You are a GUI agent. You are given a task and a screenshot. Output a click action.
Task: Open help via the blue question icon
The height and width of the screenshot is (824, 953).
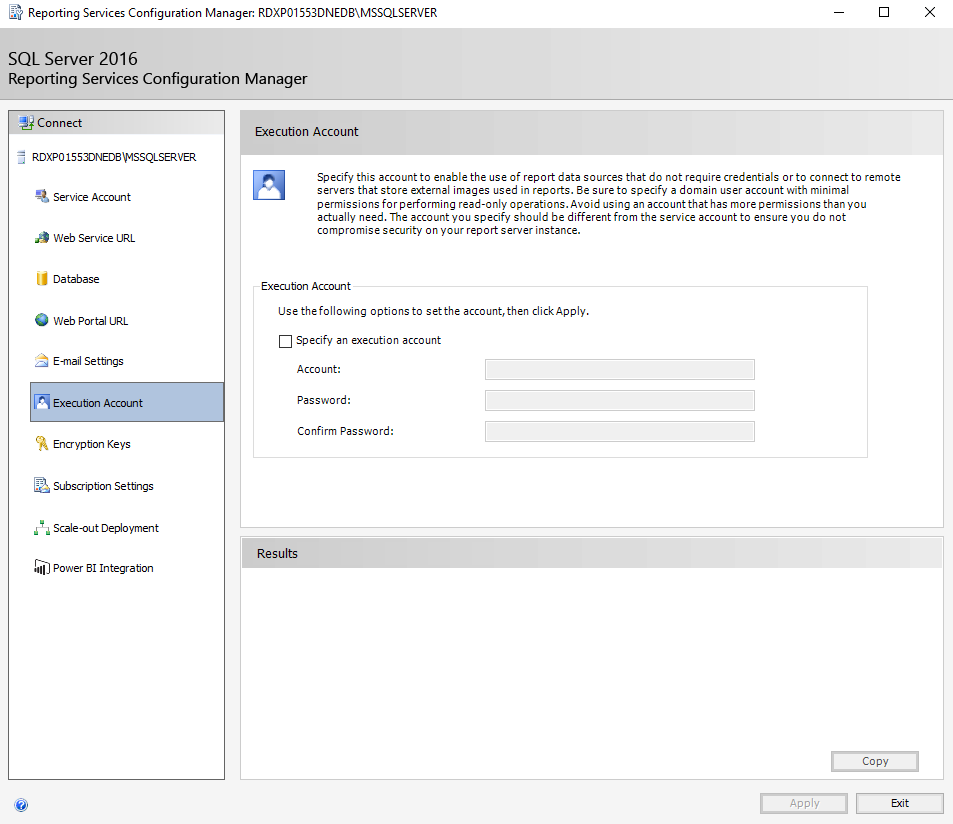[21, 805]
